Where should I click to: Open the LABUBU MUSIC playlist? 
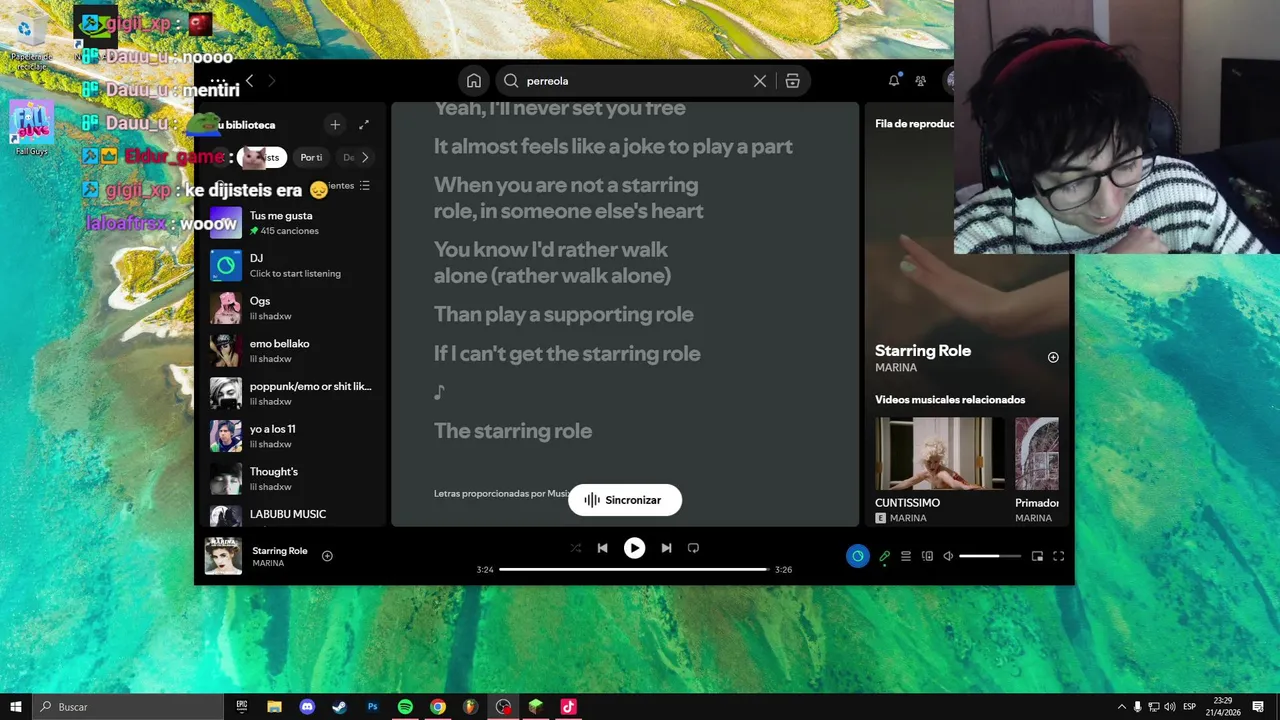(292, 515)
